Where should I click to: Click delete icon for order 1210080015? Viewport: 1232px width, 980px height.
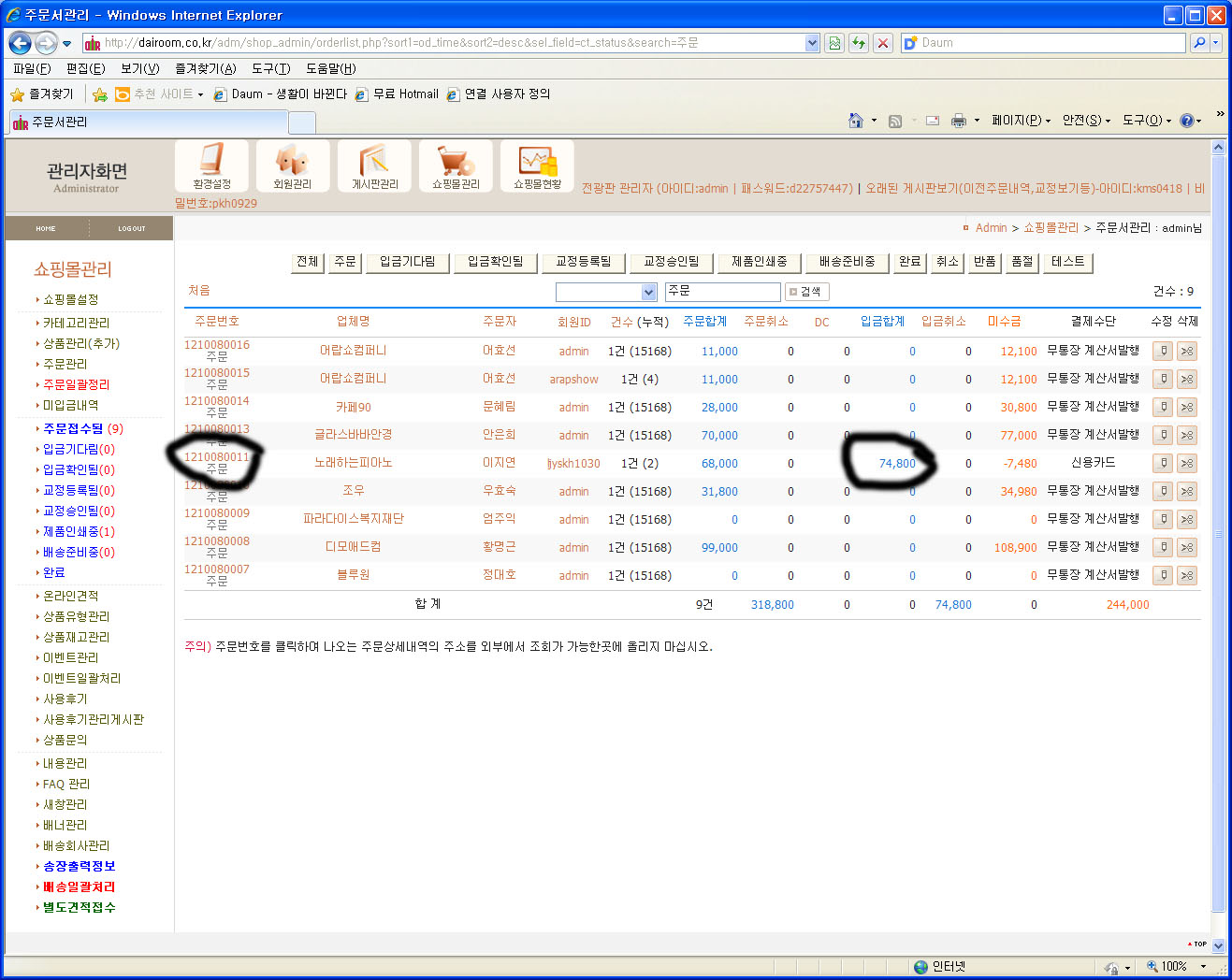tap(1186, 380)
